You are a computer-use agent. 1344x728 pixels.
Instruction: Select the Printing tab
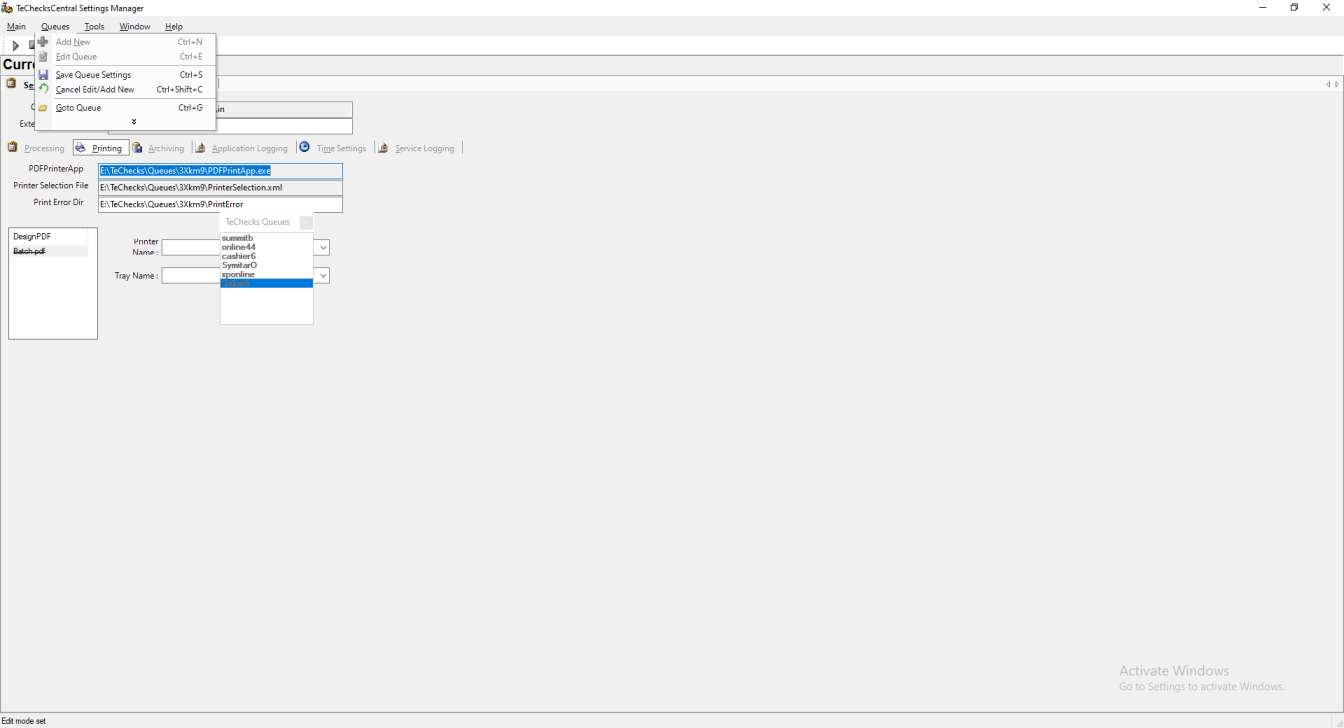point(101,148)
